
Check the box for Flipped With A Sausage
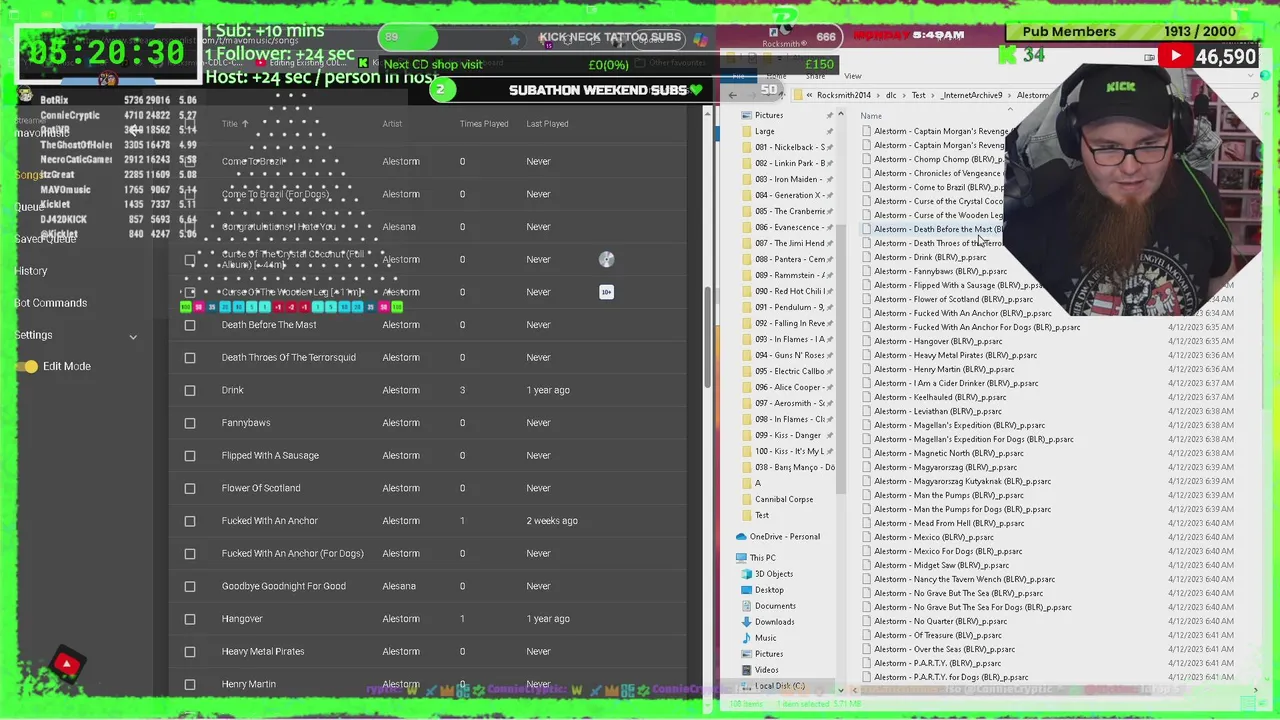point(190,456)
